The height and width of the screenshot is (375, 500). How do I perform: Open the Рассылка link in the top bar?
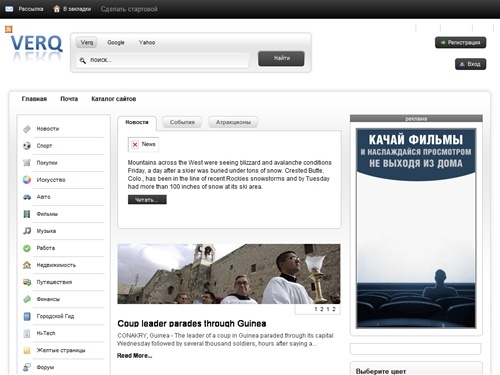pos(31,9)
